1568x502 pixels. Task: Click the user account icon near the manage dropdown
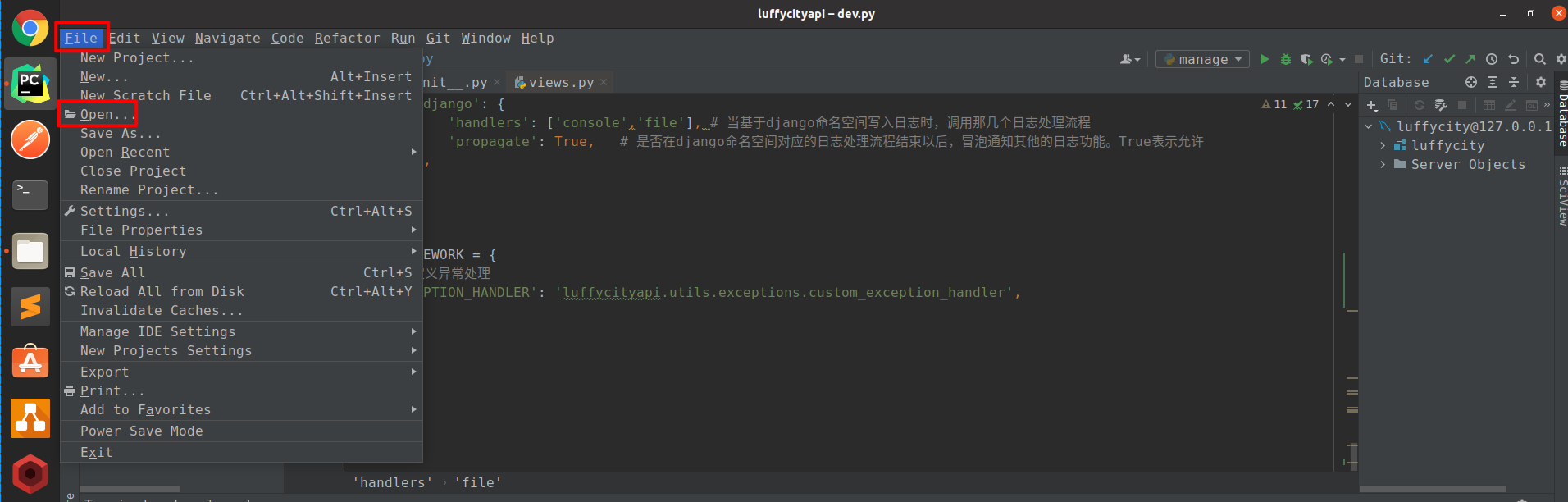[x=1130, y=59]
